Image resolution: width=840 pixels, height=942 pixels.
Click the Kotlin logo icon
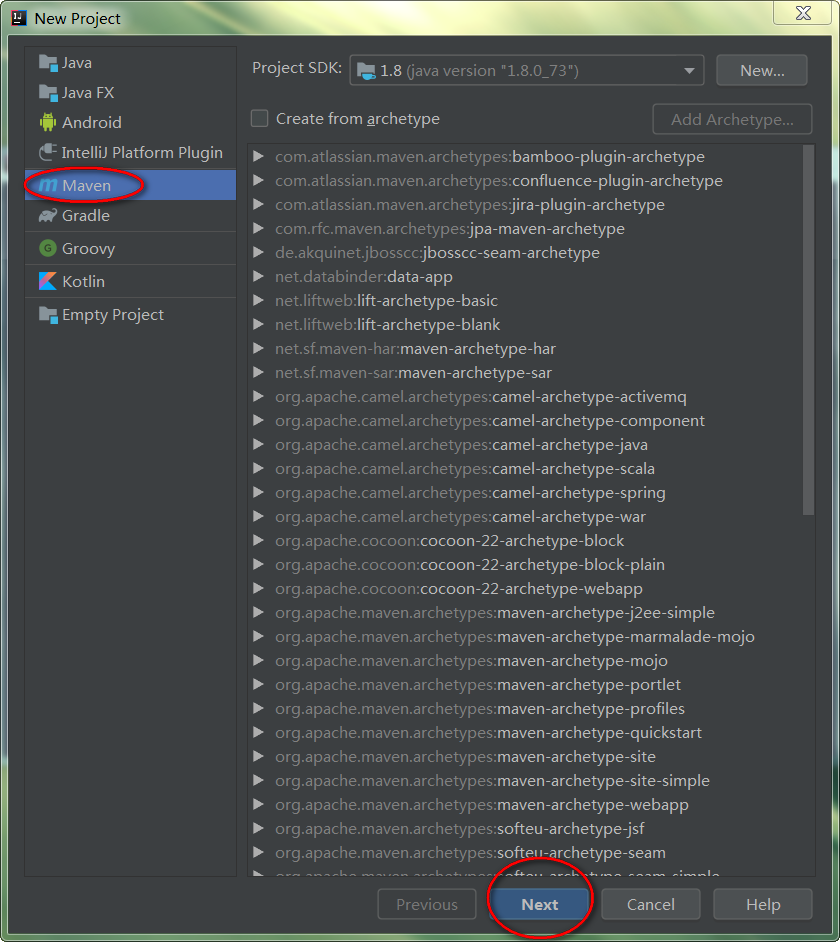(48, 282)
